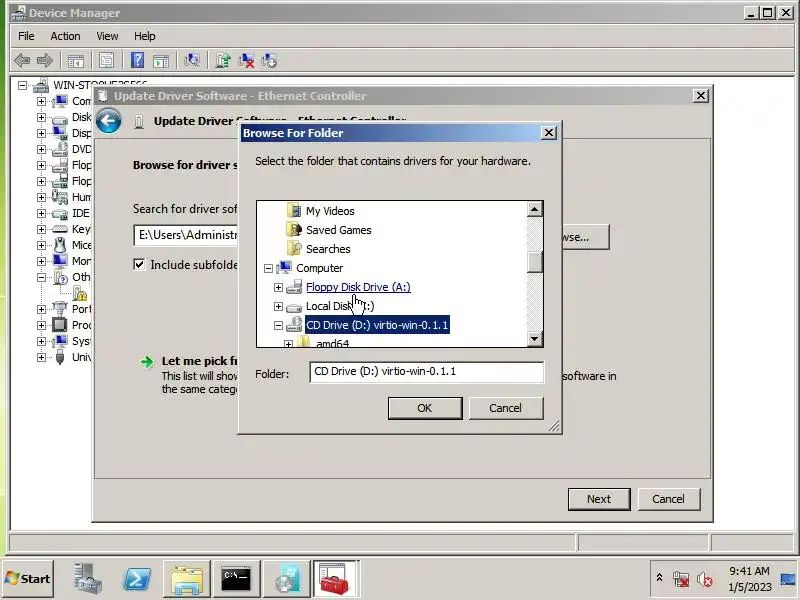Click OK in Browse For Folder dialog
This screenshot has width=800, height=600.
pyautogui.click(x=425, y=408)
